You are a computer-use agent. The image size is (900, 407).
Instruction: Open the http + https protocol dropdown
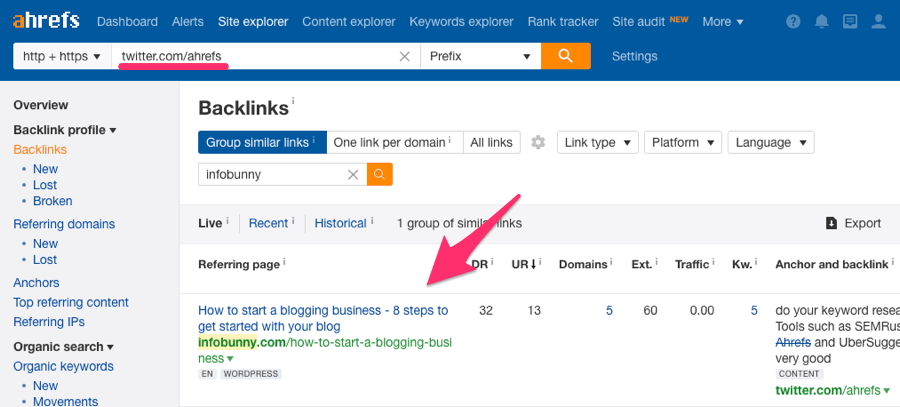pos(62,56)
